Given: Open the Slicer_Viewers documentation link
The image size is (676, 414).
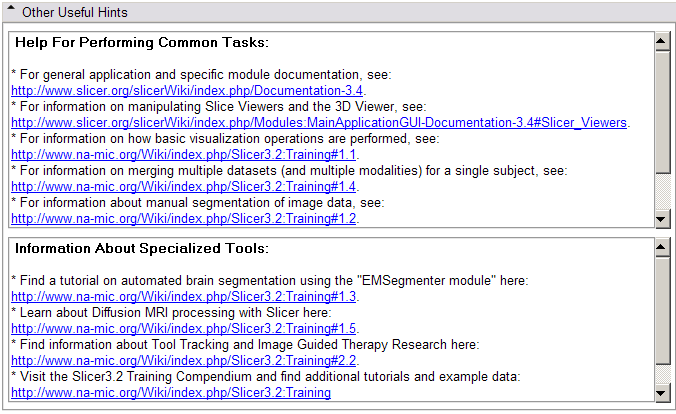Looking at the screenshot, I should (x=319, y=123).
